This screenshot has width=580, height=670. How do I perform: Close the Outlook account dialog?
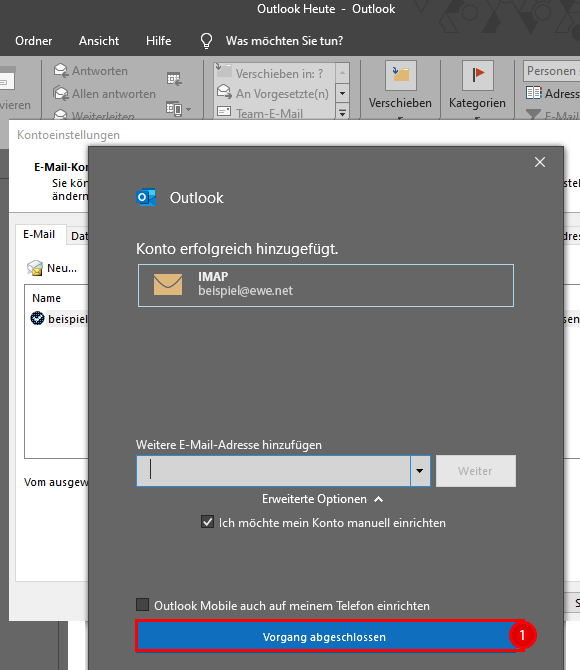[x=540, y=162]
